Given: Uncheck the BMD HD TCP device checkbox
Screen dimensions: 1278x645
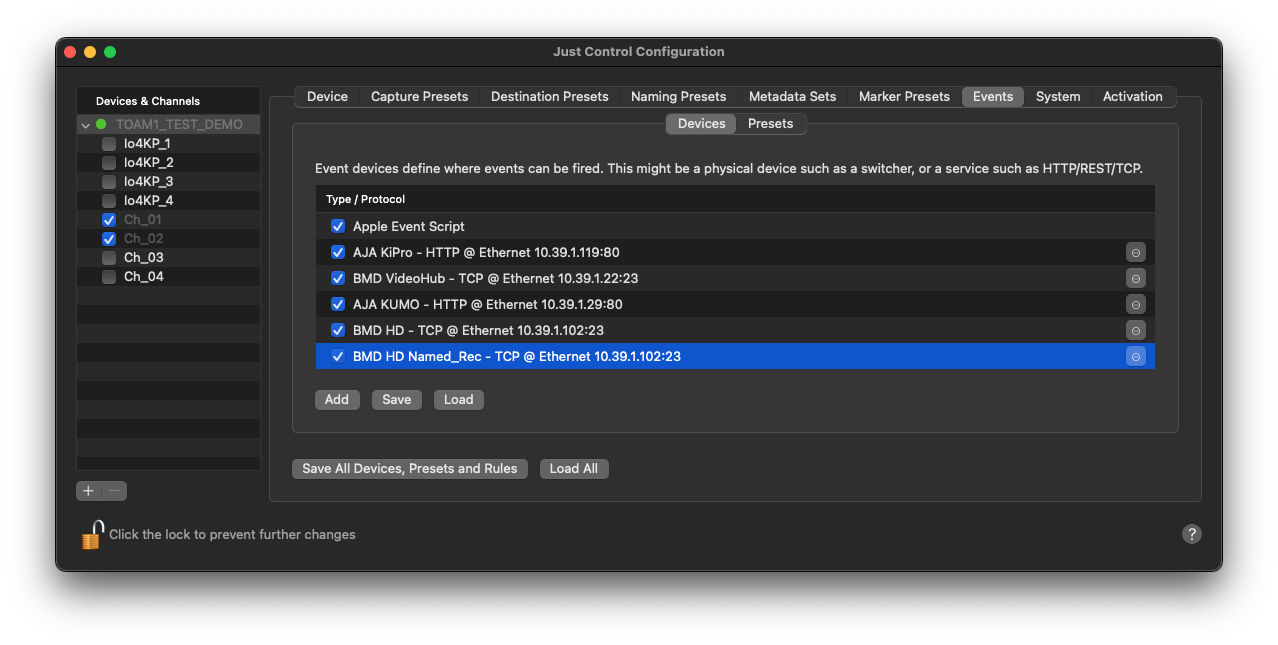Looking at the screenshot, I should (338, 331).
